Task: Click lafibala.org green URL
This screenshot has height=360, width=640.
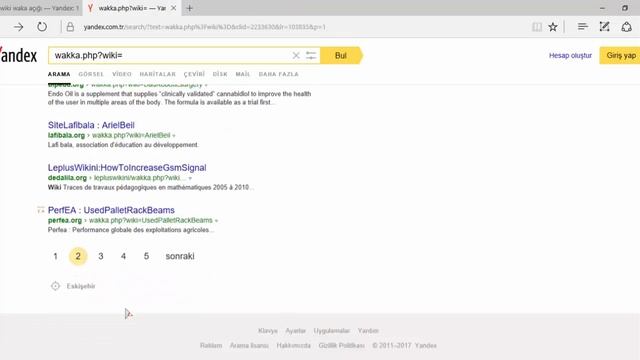Action: point(66,135)
